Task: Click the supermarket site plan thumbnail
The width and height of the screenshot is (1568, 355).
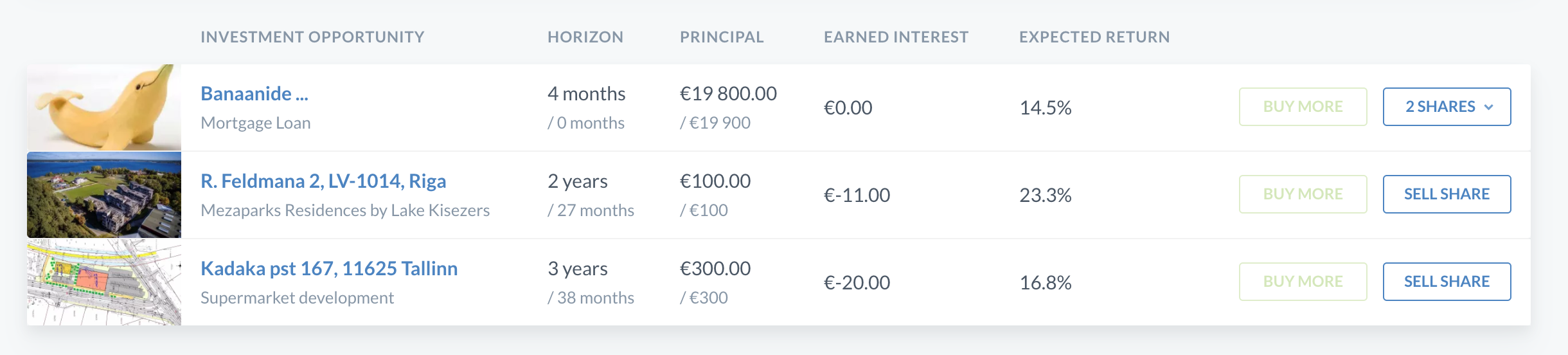Action: (x=104, y=282)
